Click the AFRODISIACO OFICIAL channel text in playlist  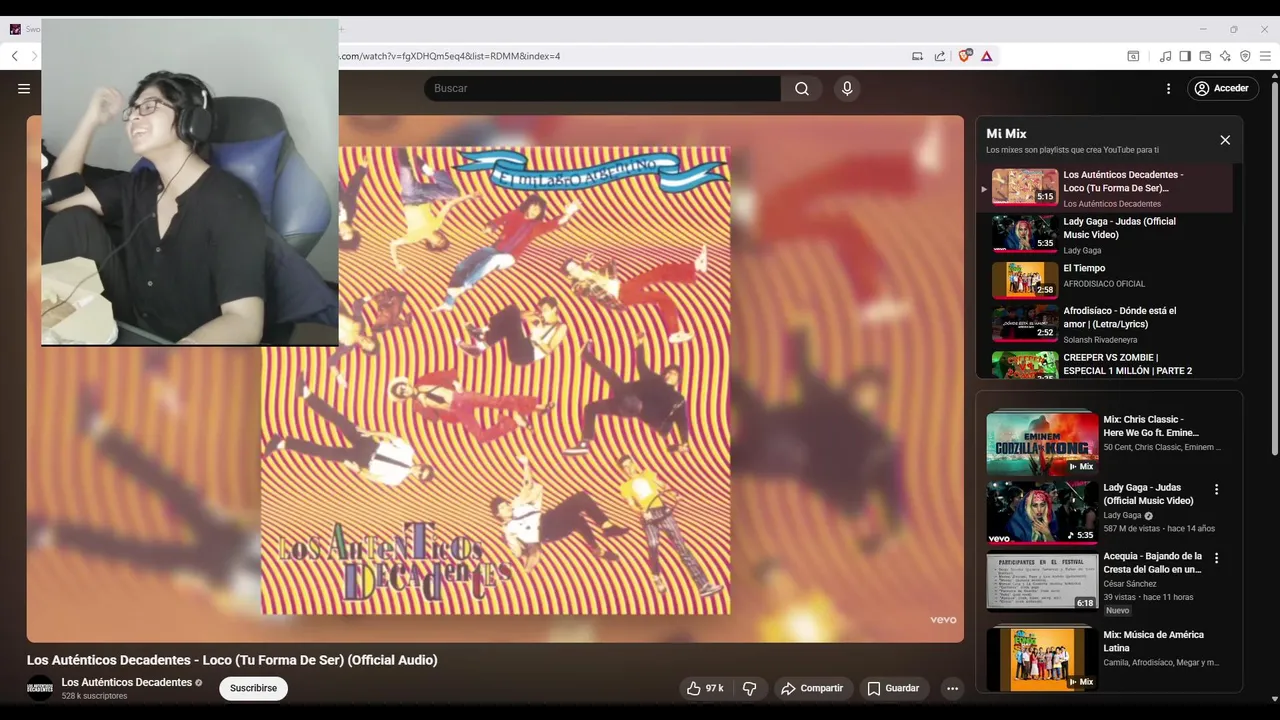click(1104, 284)
